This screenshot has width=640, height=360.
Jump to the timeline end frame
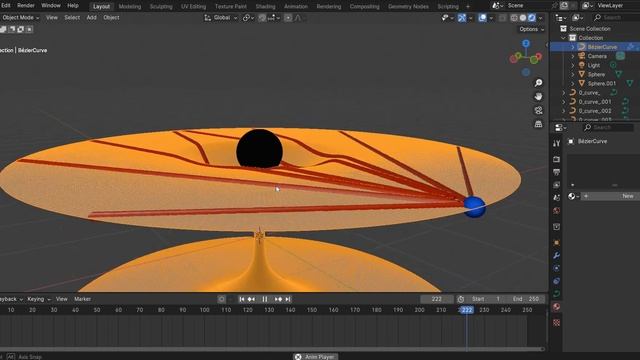point(288,299)
